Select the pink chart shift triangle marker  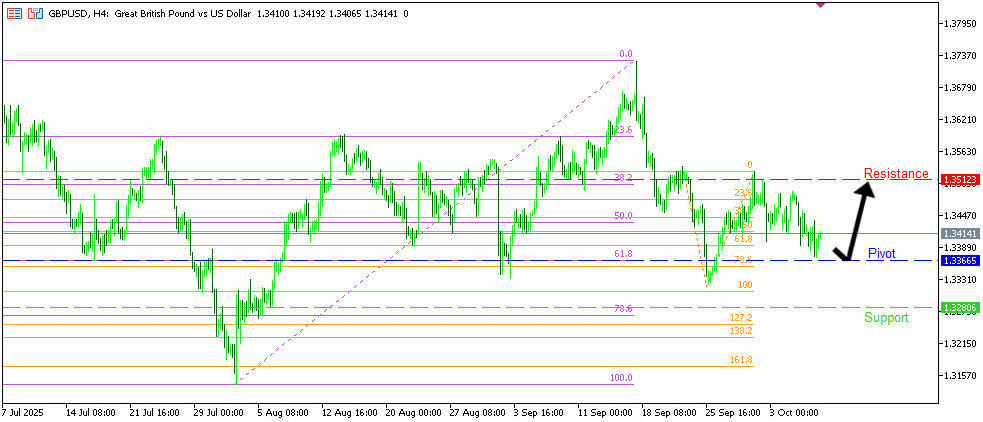[821, 4]
